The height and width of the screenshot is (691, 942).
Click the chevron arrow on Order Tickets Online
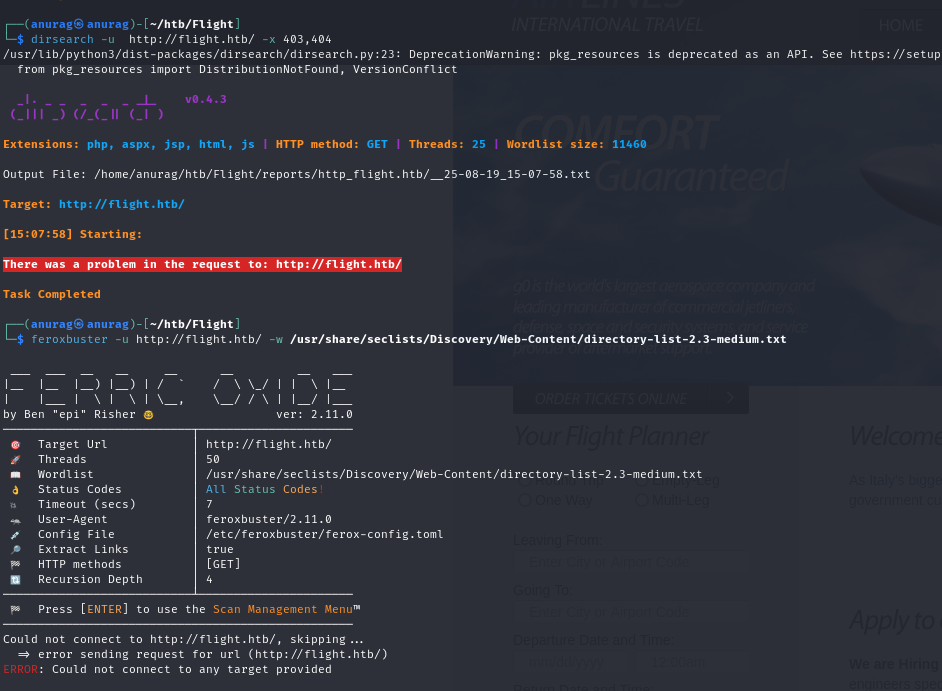[731, 398]
